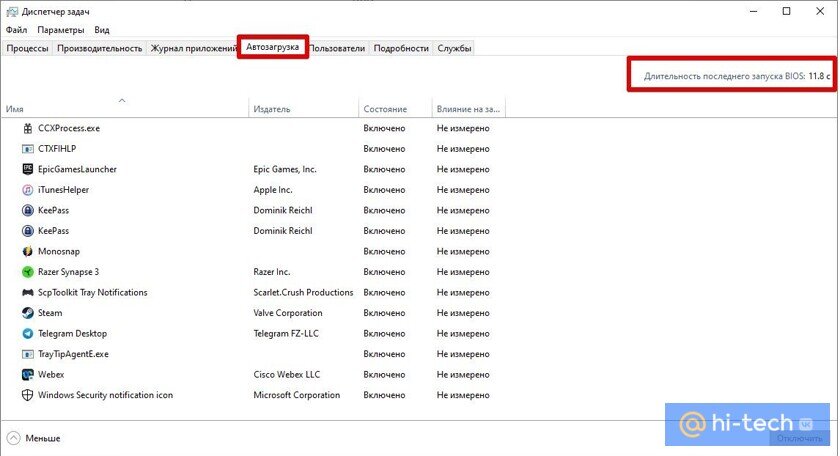The height and width of the screenshot is (456, 840).
Task: Click the CTXFIHLP name text
Action: pos(57,148)
